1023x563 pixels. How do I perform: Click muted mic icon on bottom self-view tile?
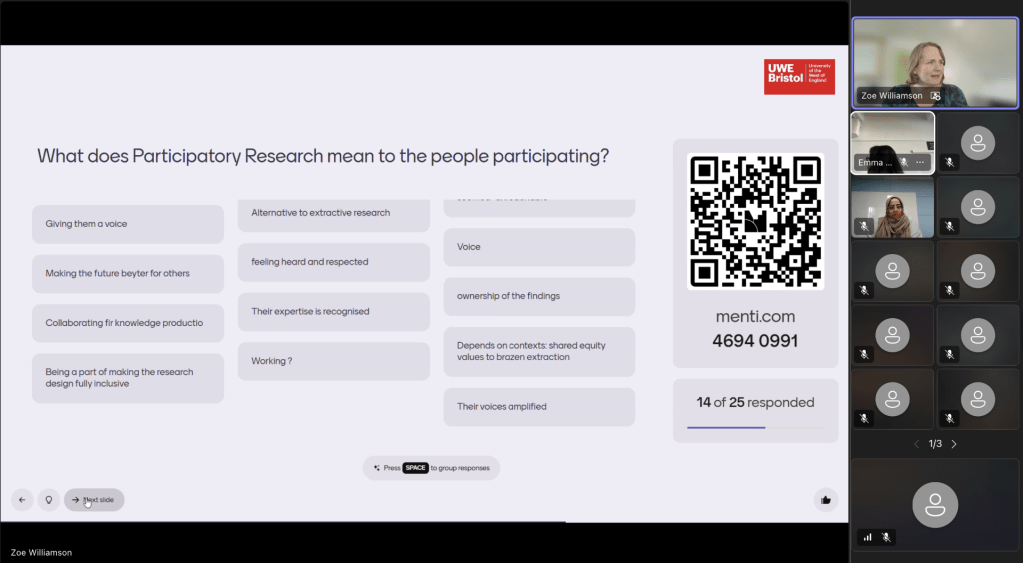886,537
